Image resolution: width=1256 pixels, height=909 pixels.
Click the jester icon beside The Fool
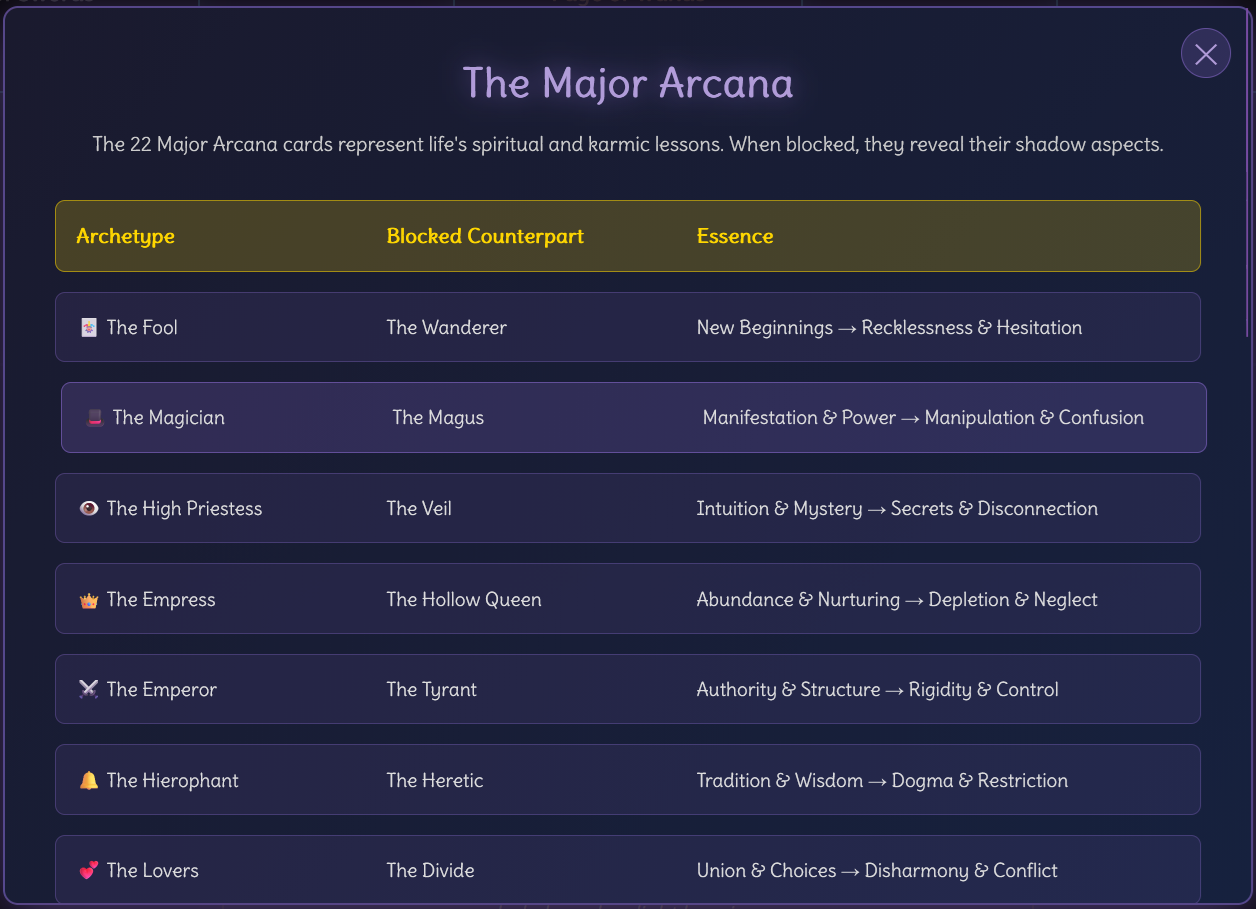pos(90,327)
